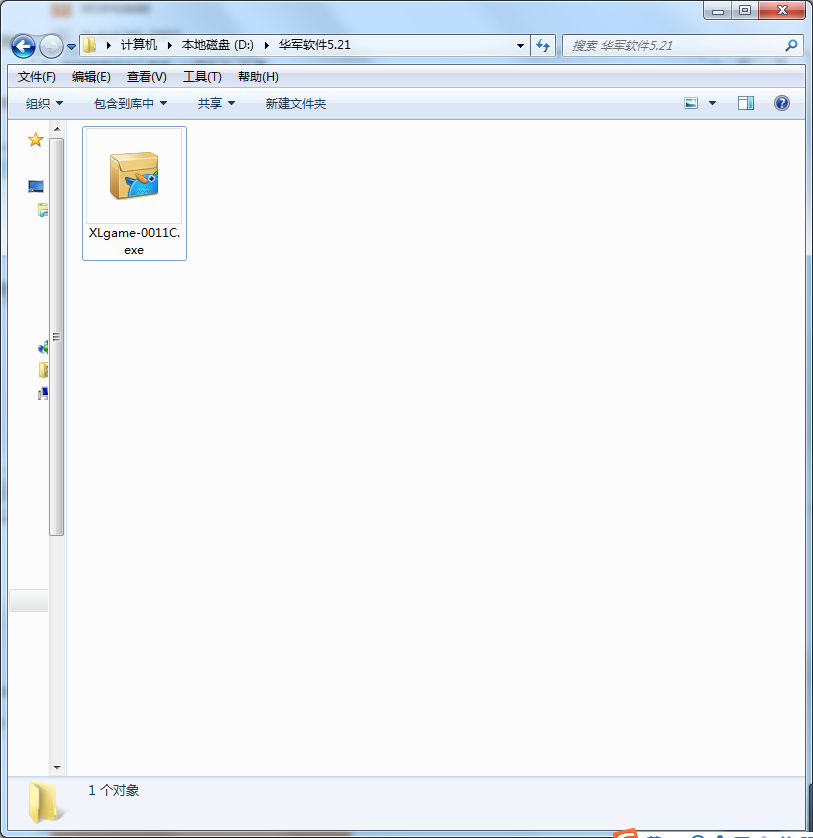Change view with the view icon
The height and width of the screenshot is (838, 813).
tap(691, 103)
